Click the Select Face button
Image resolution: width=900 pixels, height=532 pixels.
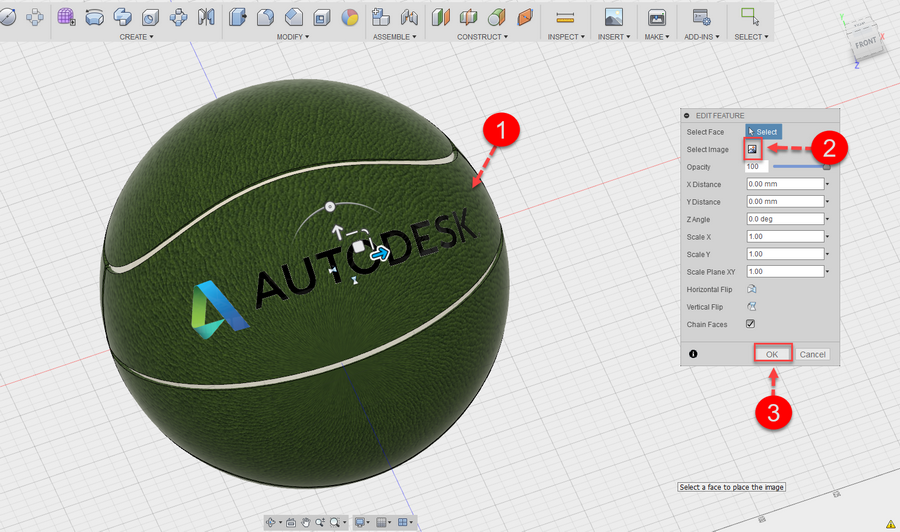tap(763, 131)
